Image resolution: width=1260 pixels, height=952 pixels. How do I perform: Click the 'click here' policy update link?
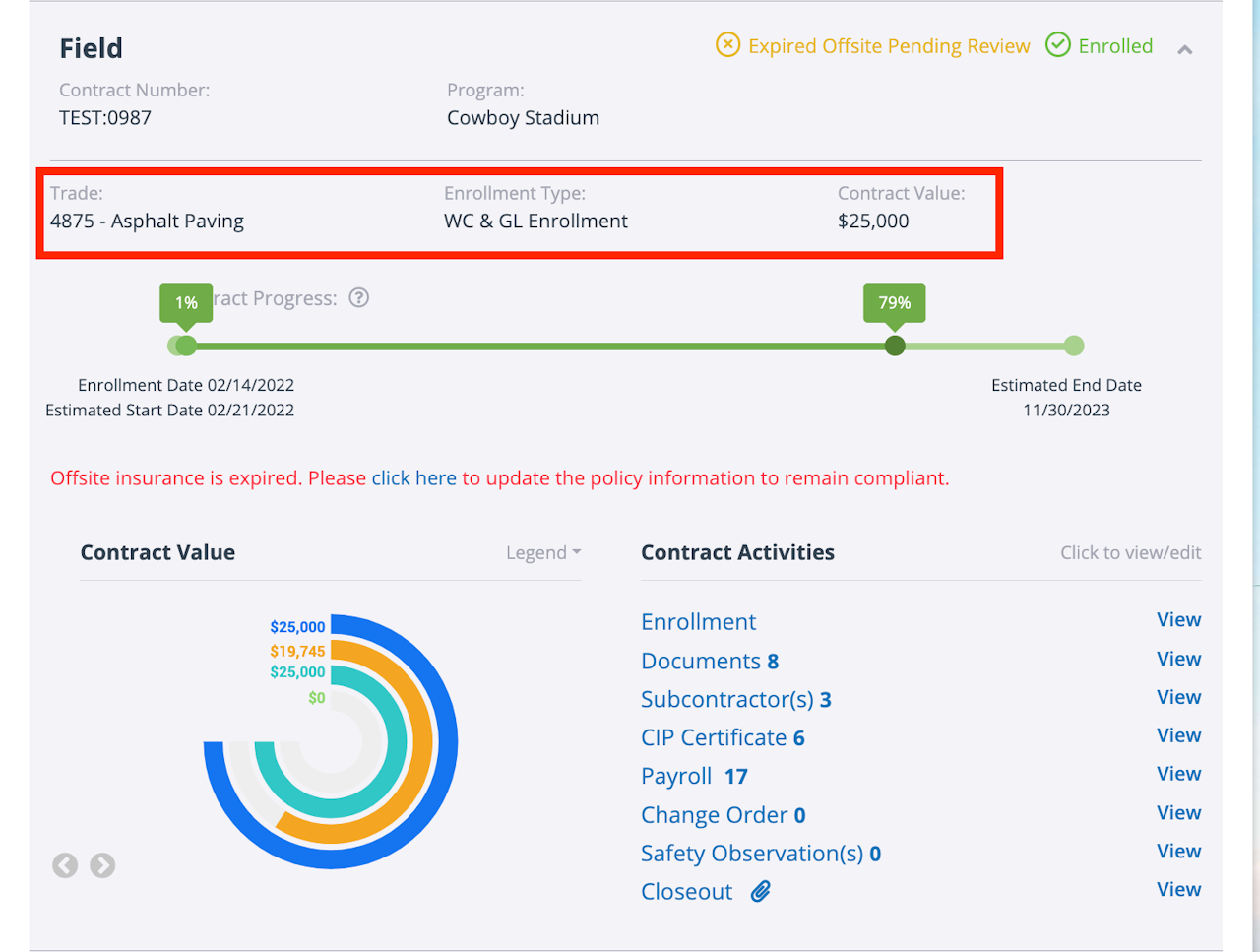[414, 478]
